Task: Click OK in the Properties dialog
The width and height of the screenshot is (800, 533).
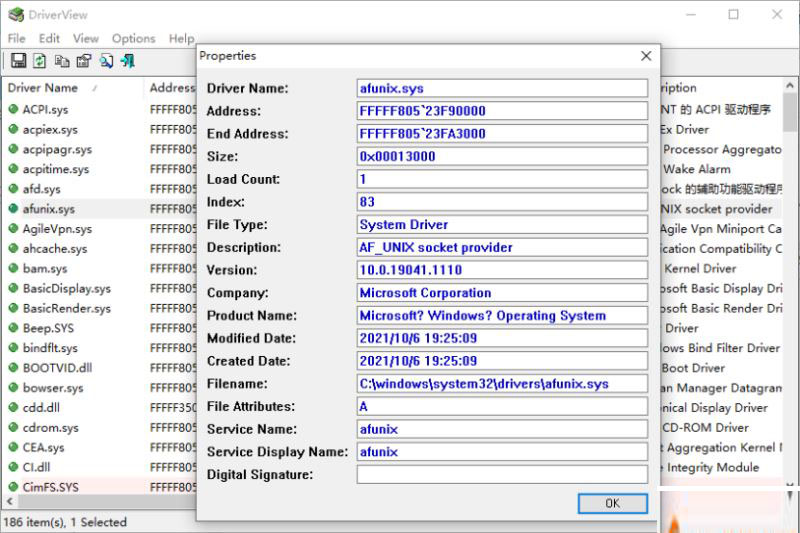Action: click(613, 503)
